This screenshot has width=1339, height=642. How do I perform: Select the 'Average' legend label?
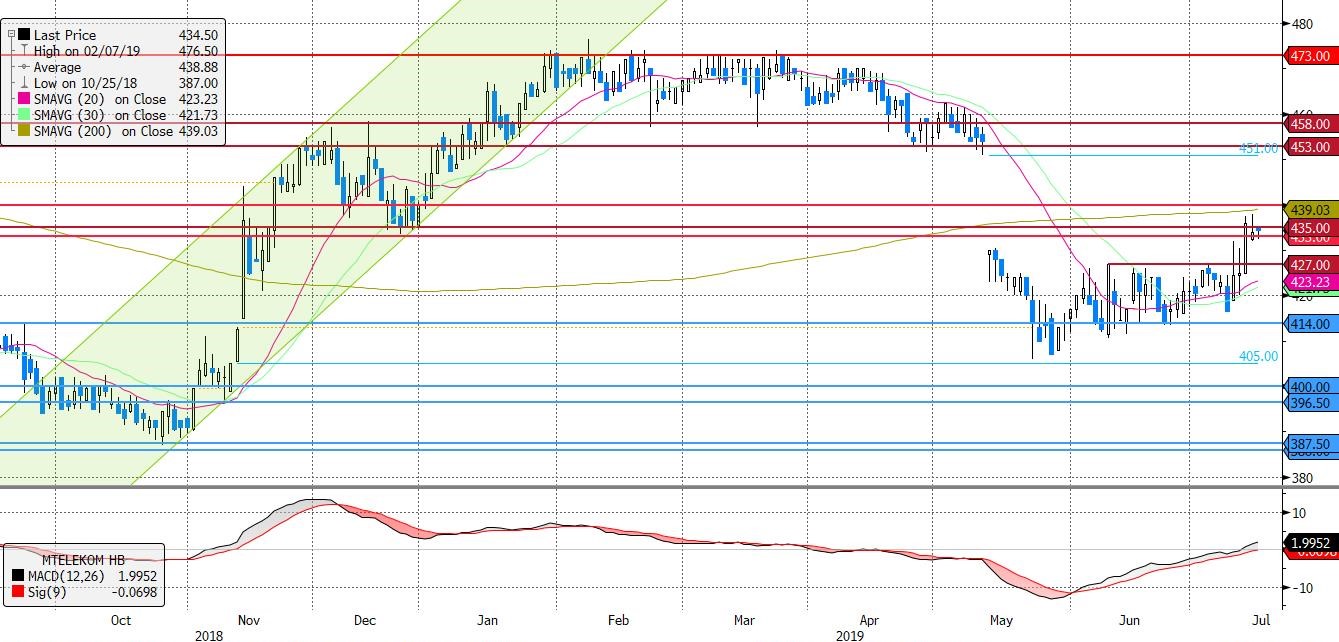[58, 67]
